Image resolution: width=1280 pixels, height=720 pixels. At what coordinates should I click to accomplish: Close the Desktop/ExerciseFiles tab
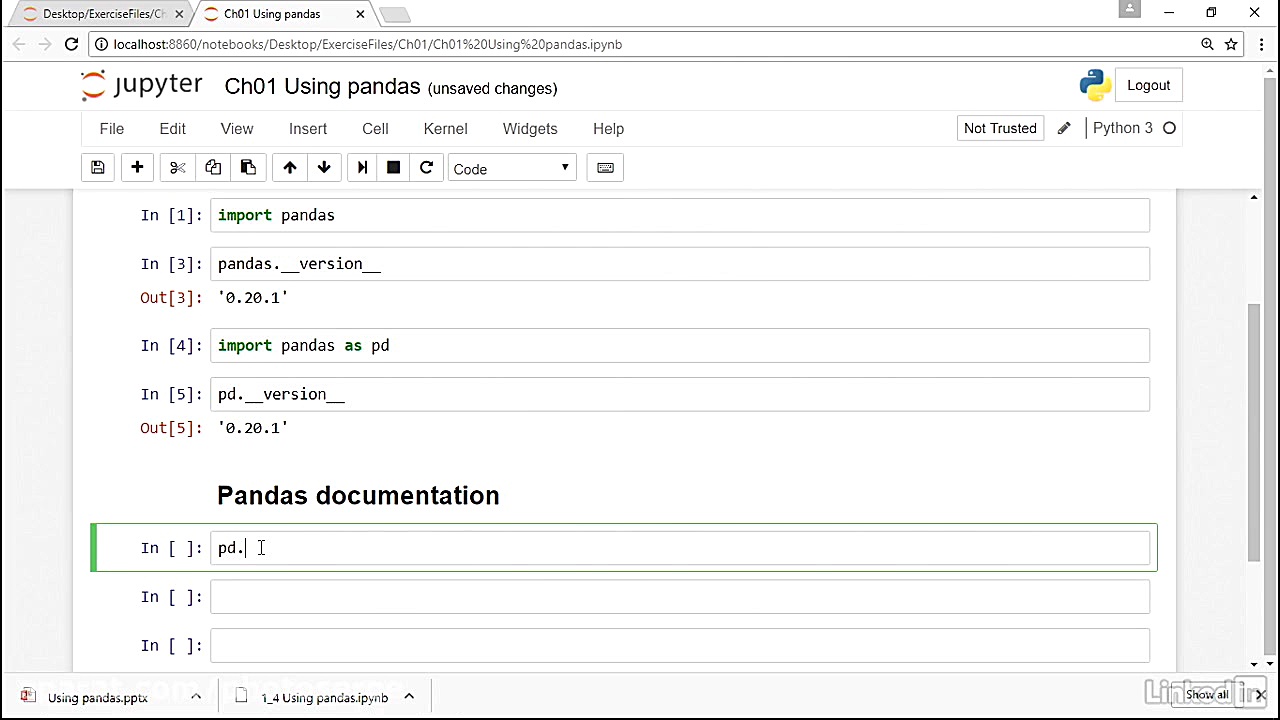point(179,14)
